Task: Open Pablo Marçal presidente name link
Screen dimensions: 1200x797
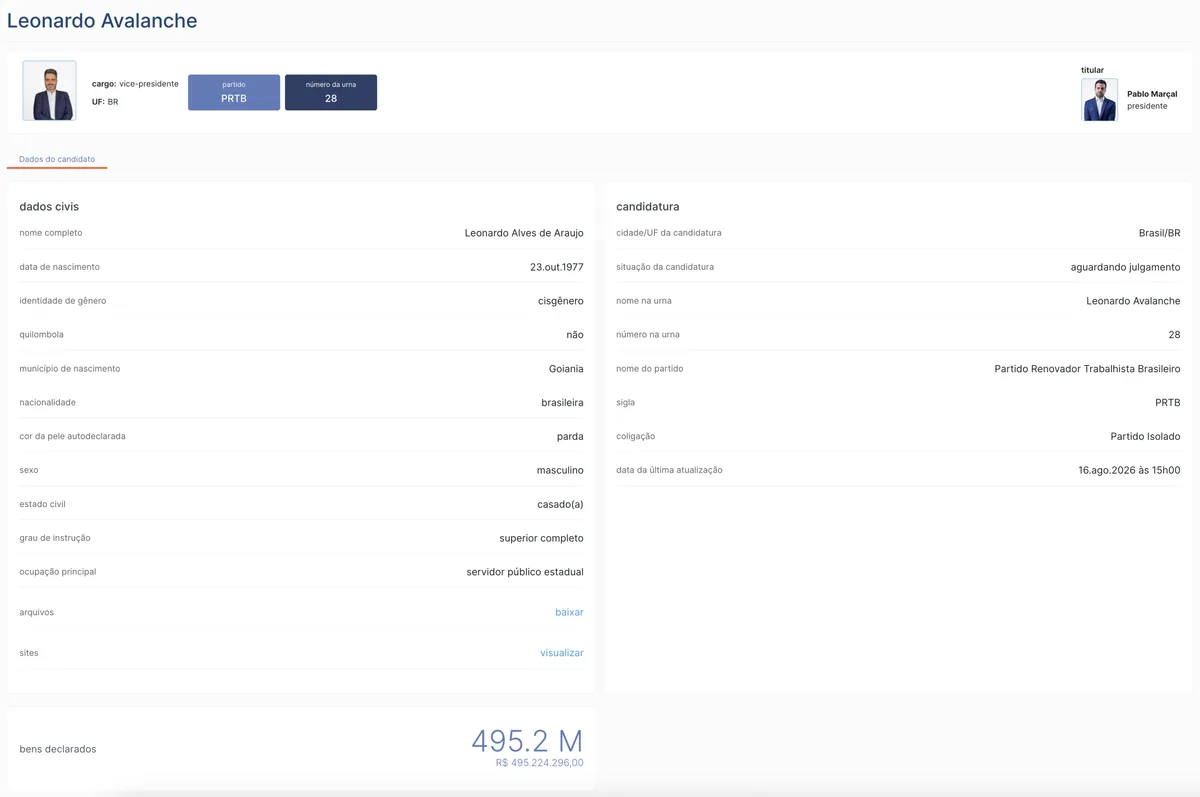Action: point(1152,94)
